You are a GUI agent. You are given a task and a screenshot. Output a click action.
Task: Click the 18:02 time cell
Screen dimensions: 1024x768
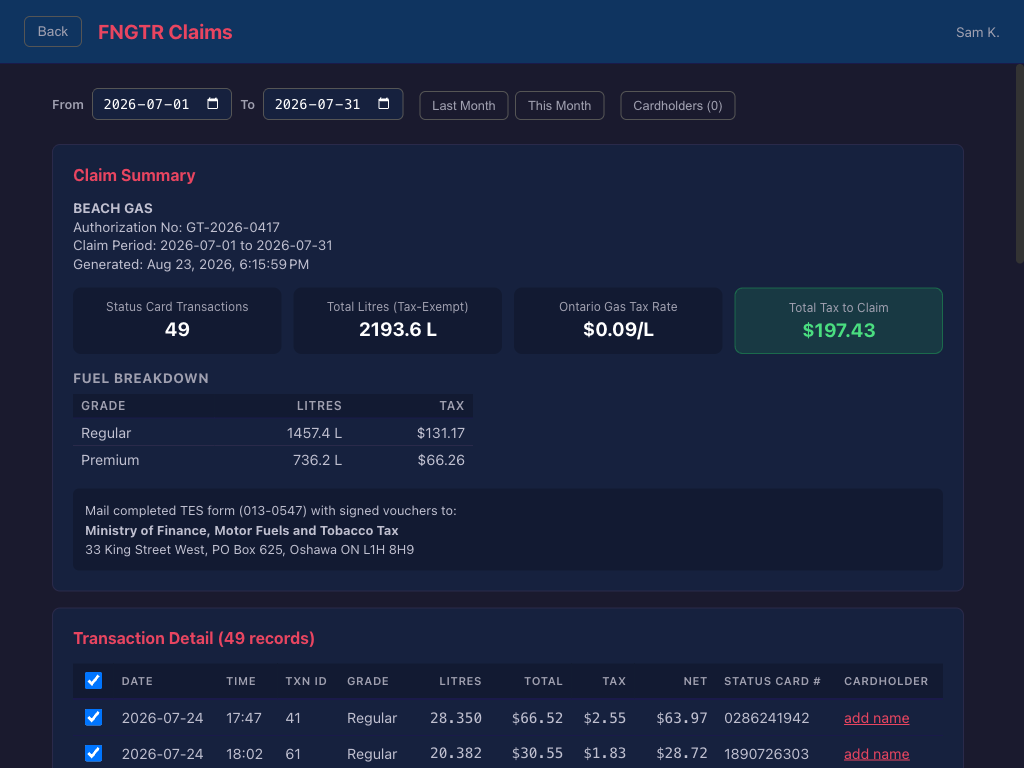244,754
